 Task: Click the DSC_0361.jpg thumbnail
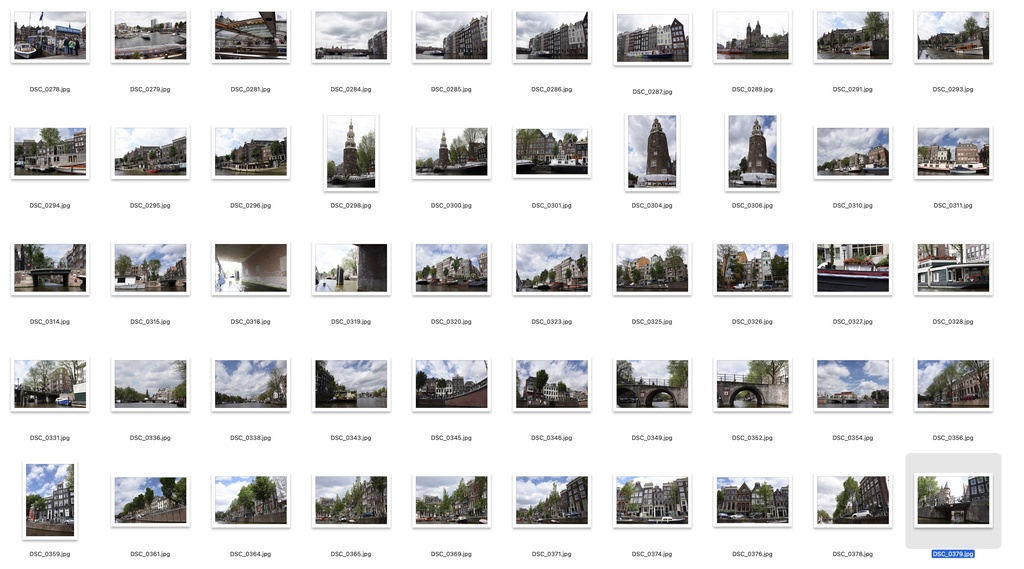click(x=150, y=500)
